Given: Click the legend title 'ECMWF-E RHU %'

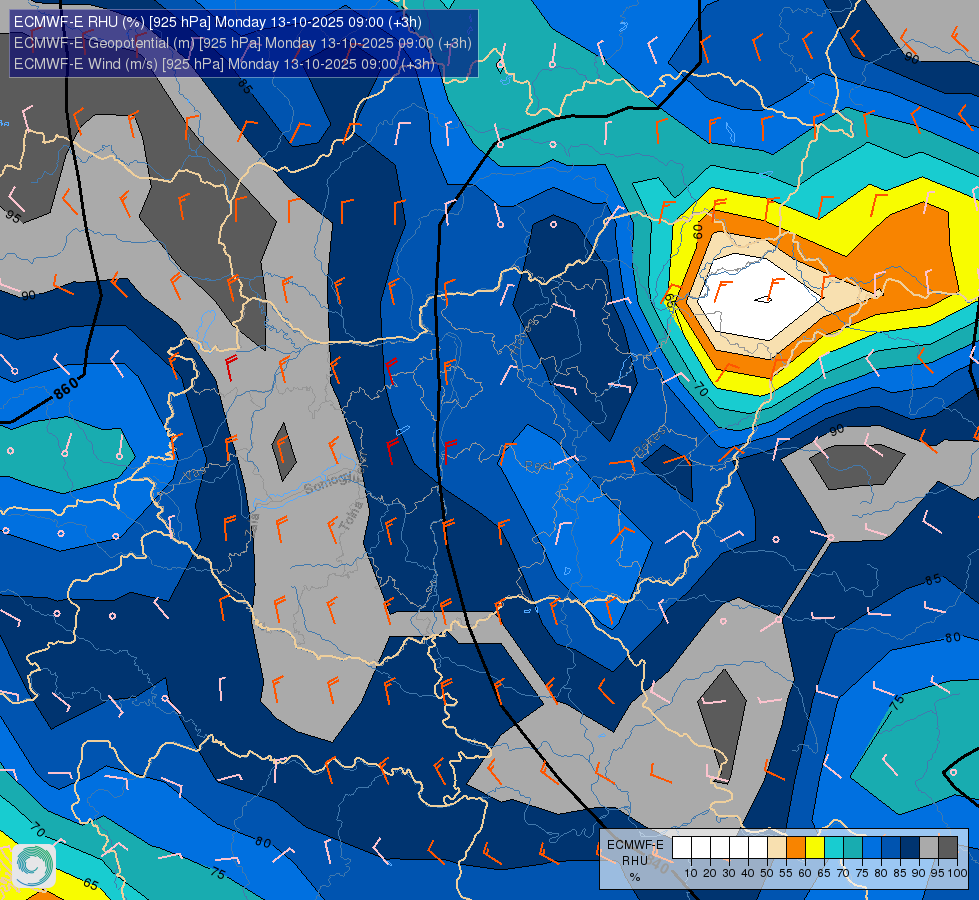Looking at the screenshot, I should pos(635,861).
